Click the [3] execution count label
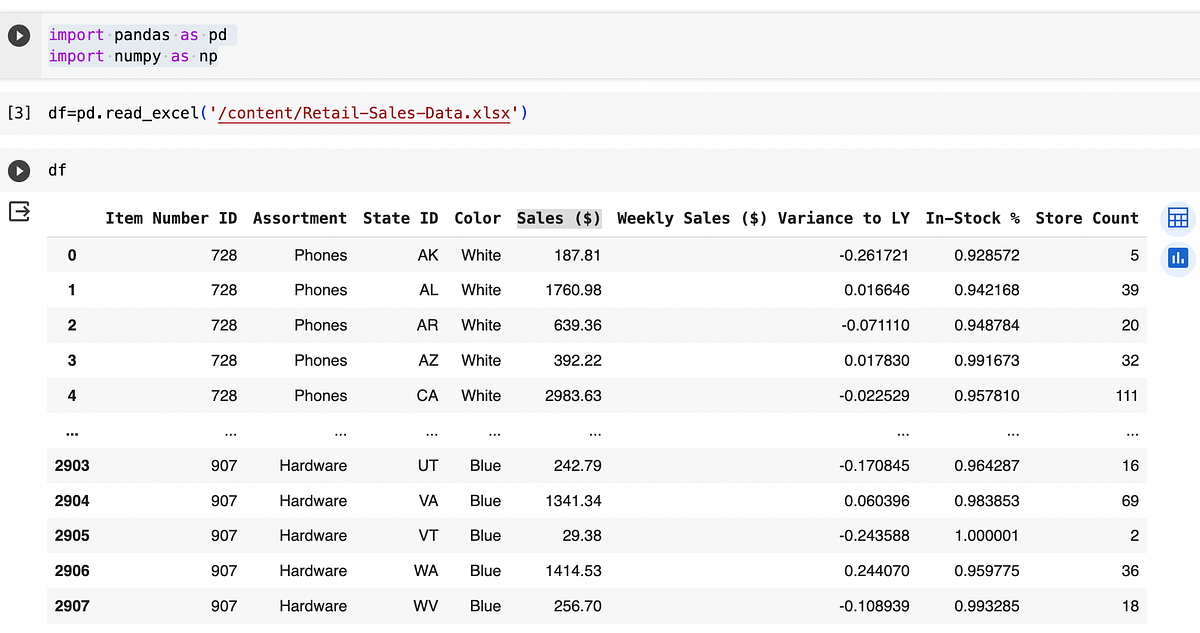The width and height of the screenshot is (1200, 633). 19,113
